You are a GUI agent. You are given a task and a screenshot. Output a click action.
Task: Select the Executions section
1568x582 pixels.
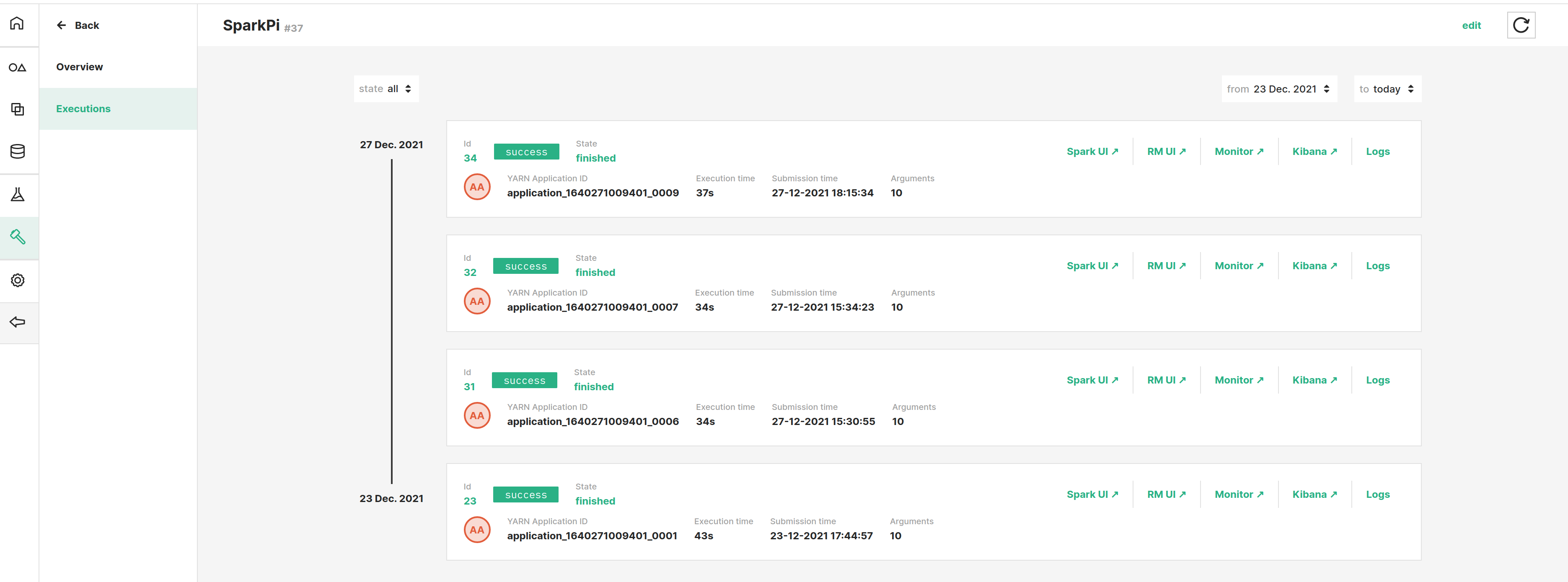click(118, 109)
